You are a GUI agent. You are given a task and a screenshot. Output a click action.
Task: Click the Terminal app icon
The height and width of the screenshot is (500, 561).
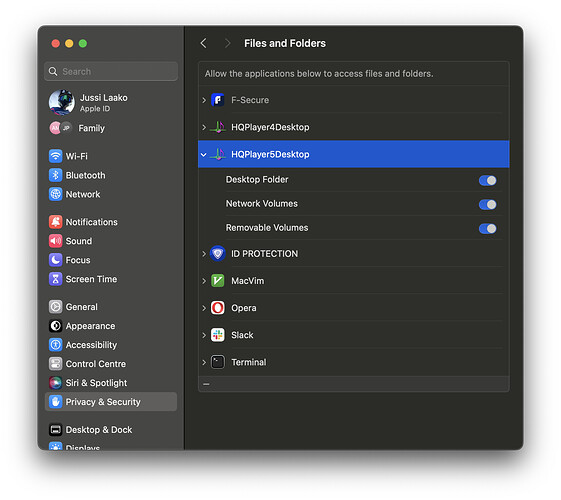(218, 362)
